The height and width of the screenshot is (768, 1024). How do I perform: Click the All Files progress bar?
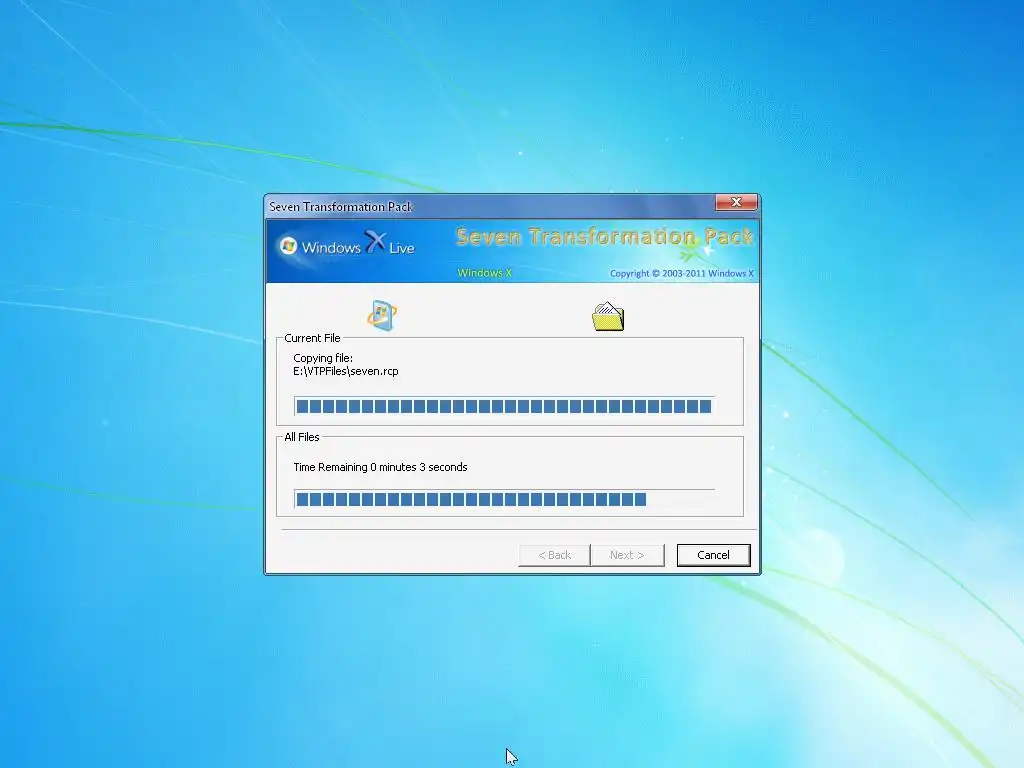pos(504,500)
